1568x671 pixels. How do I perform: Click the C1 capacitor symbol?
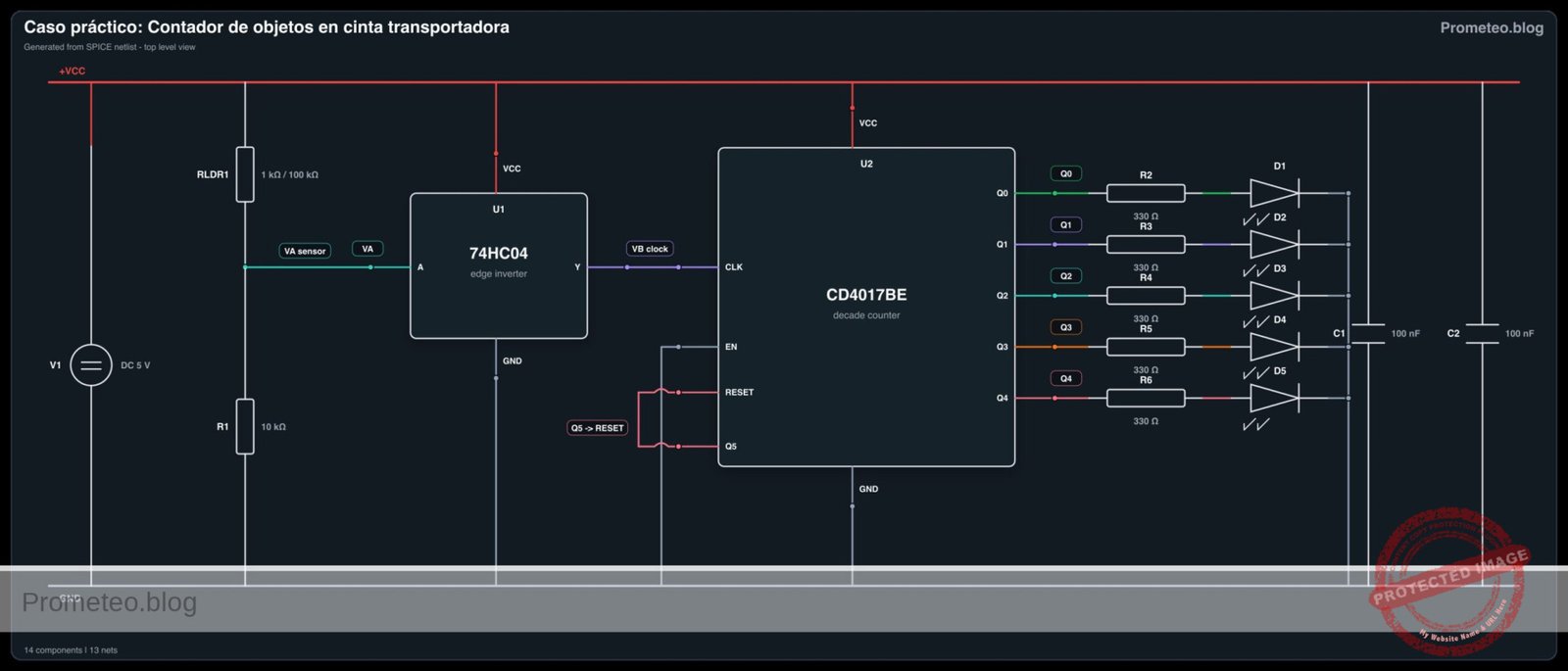1368,334
